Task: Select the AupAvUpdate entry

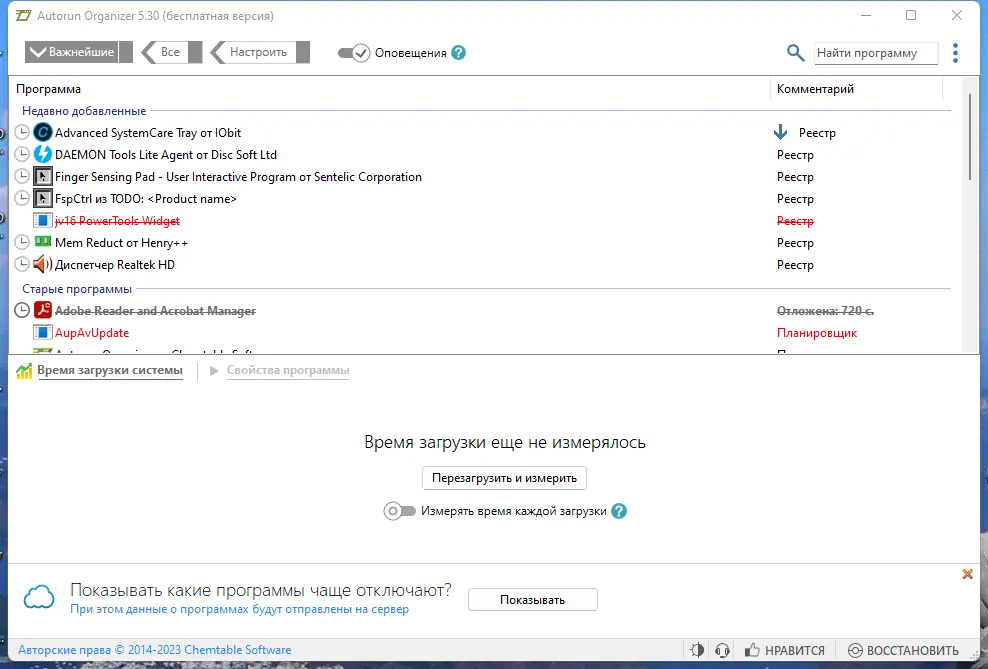Action: tap(92, 333)
